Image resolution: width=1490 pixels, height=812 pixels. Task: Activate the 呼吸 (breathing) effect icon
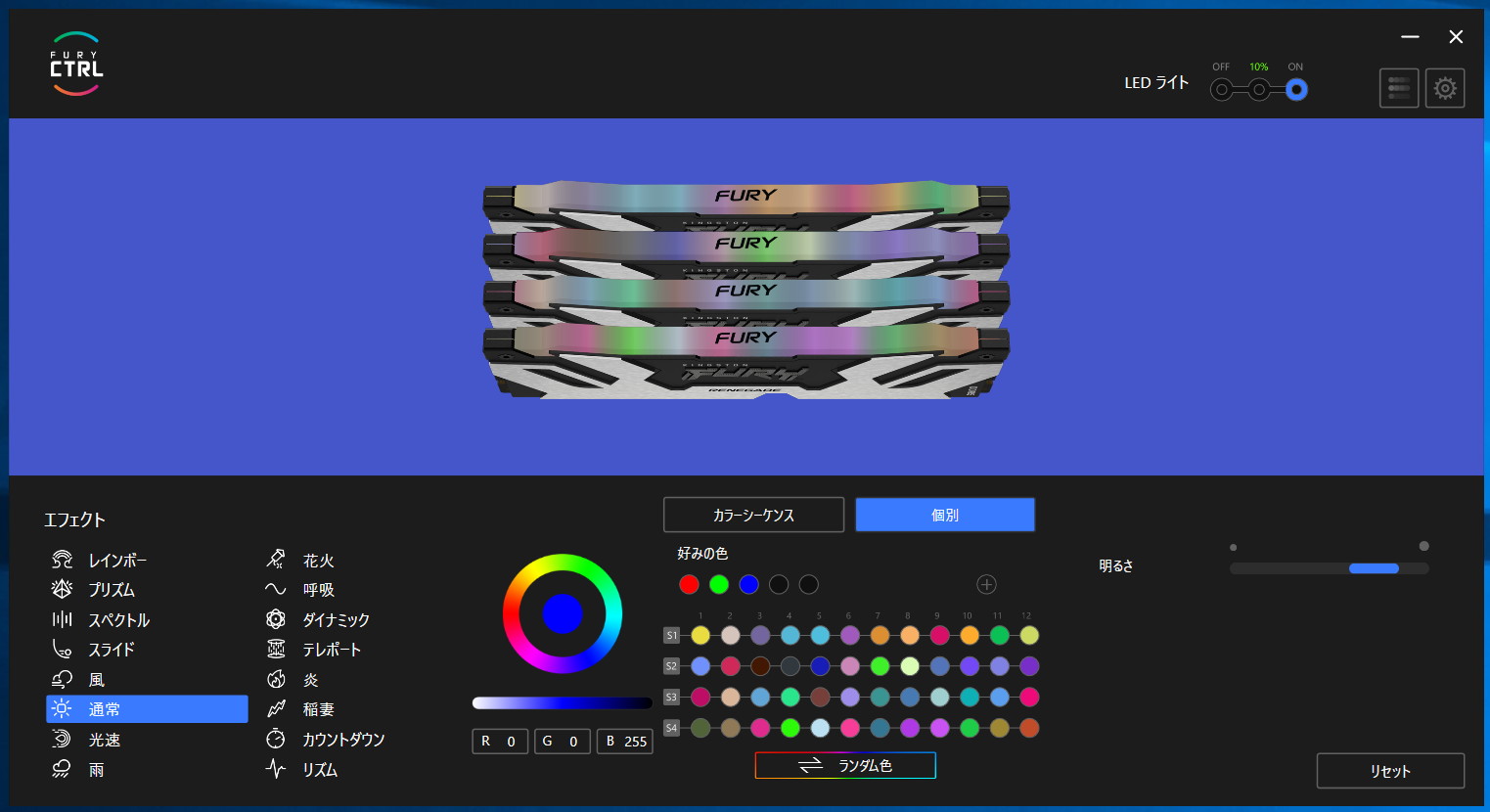[276, 589]
